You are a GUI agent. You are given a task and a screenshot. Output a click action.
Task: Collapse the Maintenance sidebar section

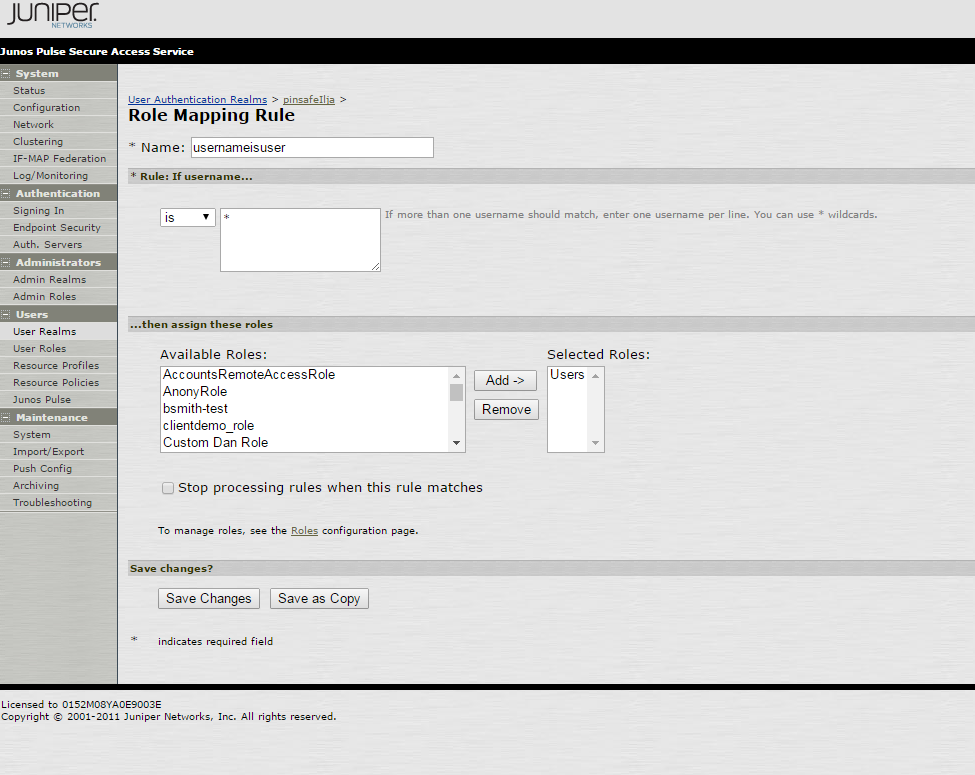pos(6,417)
